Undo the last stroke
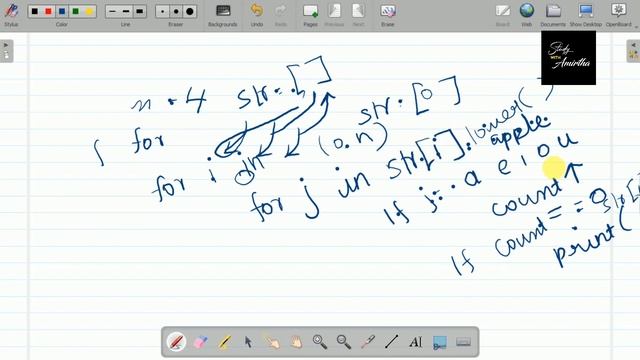This screenshot has width=640, height=360. 257,15
